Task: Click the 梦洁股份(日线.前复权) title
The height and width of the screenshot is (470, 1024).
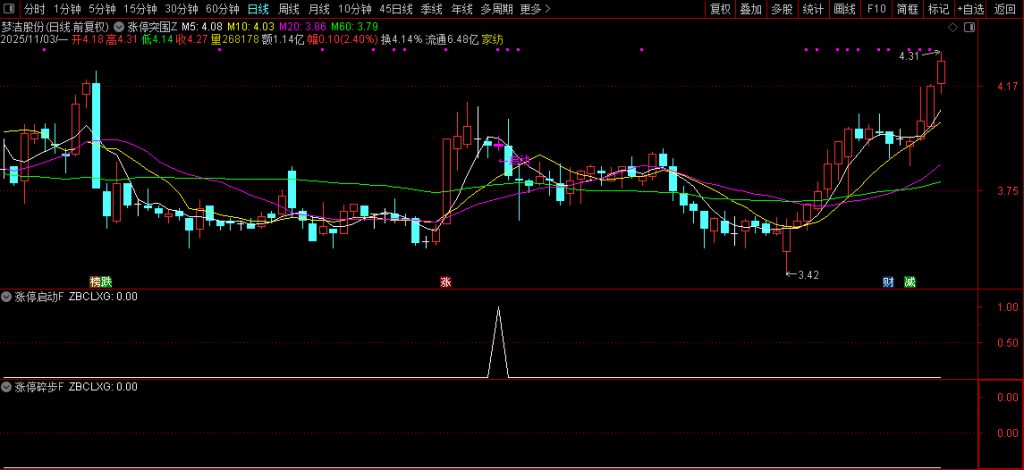Action: click(x=56, y=27)
